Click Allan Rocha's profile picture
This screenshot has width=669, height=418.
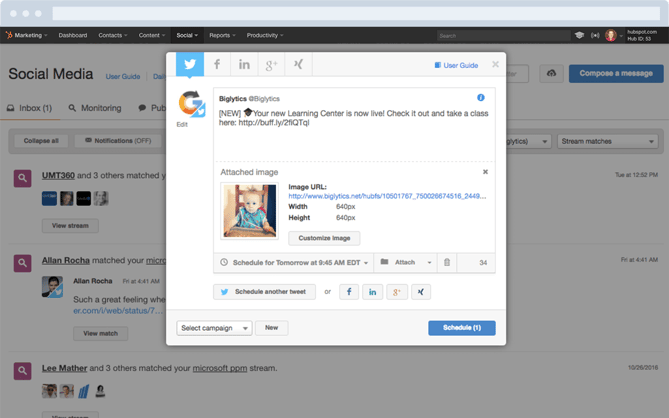pyautogui.click(x=52, y=287)
